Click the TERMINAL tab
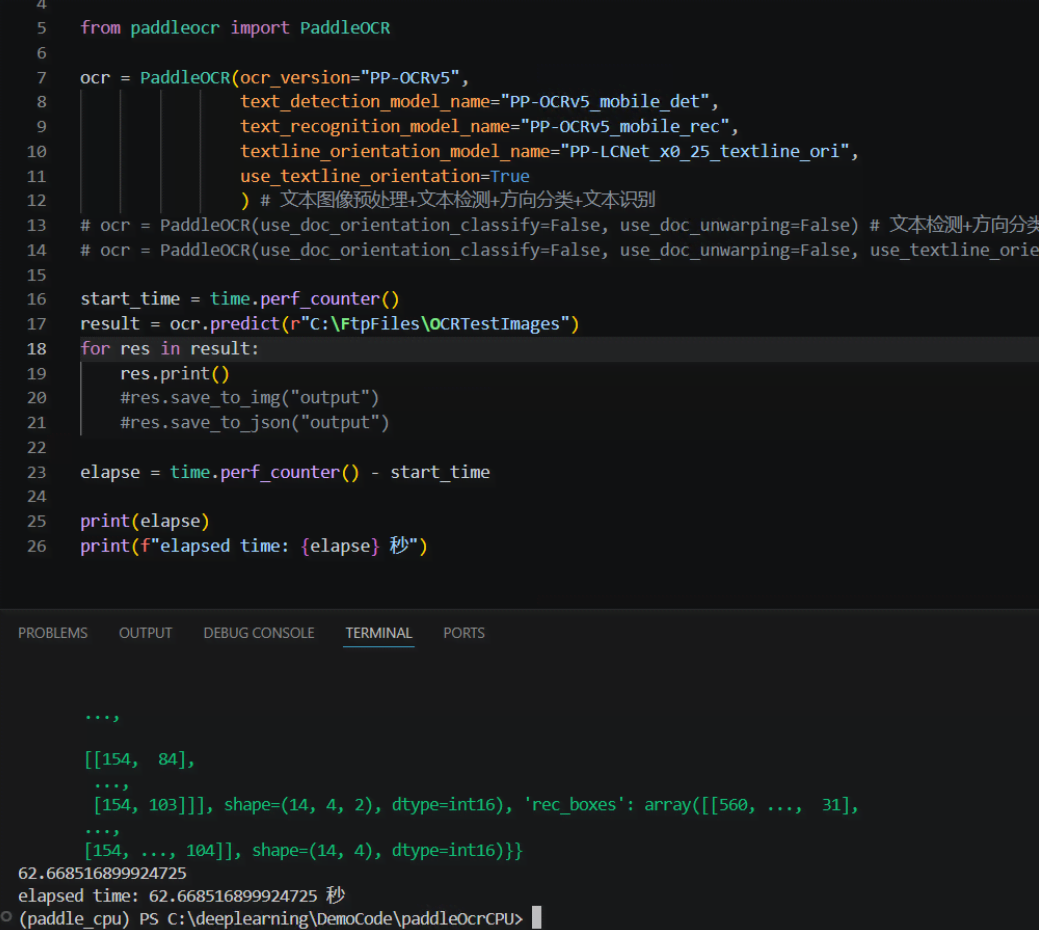Viewport: 1039px width, 930px height. pos(378,633)
